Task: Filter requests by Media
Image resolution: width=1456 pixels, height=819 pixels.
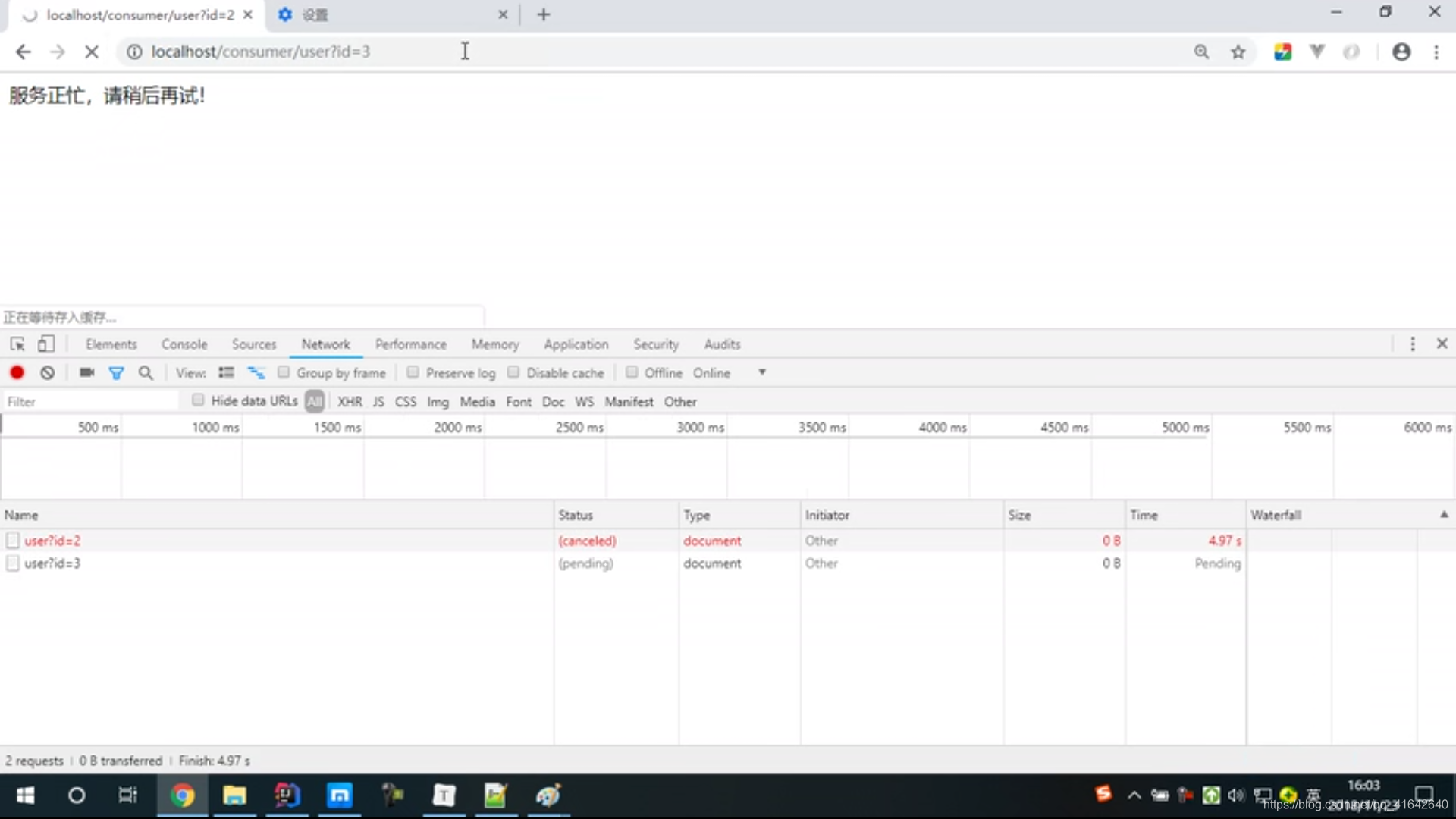Action: [478, 402]
